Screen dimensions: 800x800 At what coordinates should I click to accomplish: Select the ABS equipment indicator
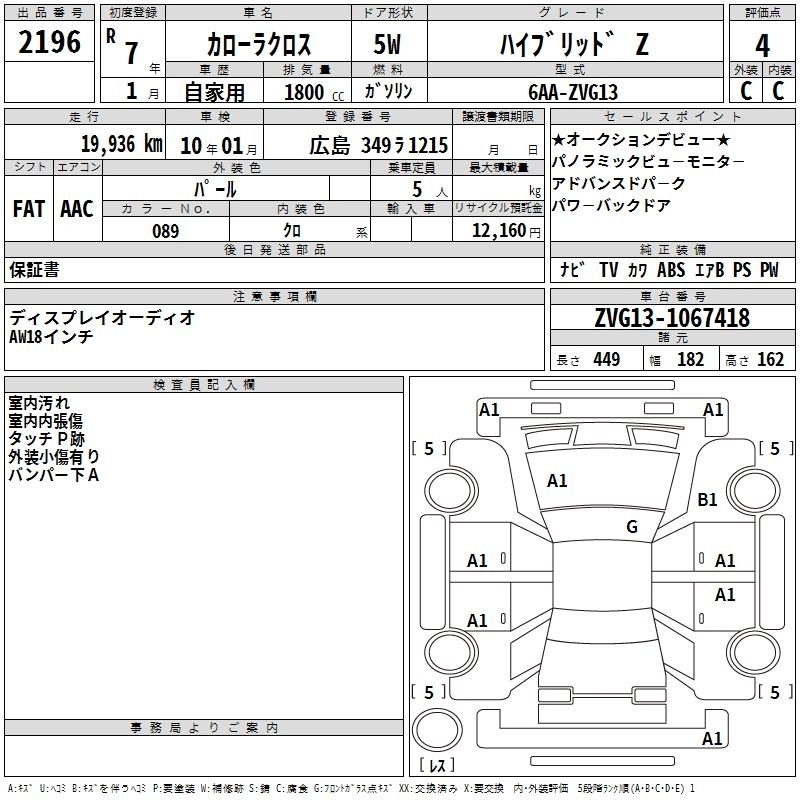671,270
